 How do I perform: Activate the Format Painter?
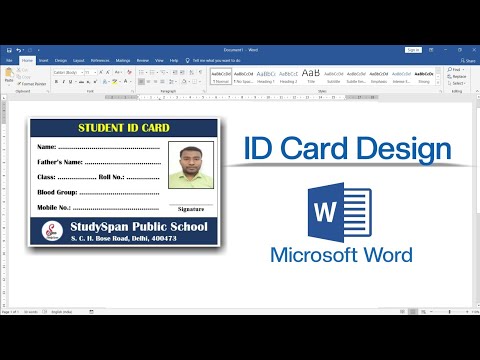(32, 84)
